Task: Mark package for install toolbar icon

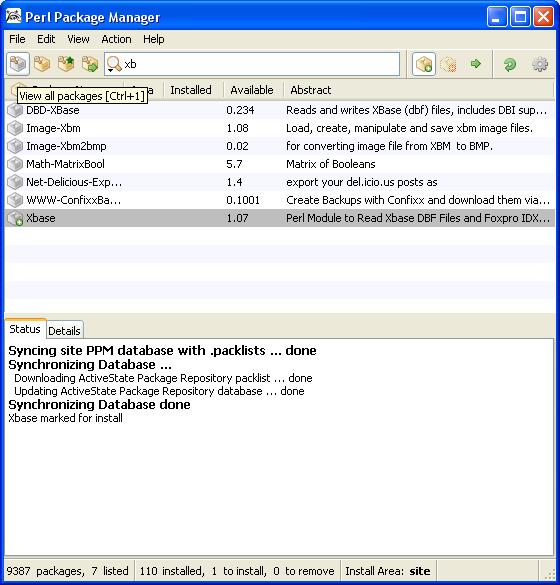Action: pyautogui.click(x=424, y=64)
